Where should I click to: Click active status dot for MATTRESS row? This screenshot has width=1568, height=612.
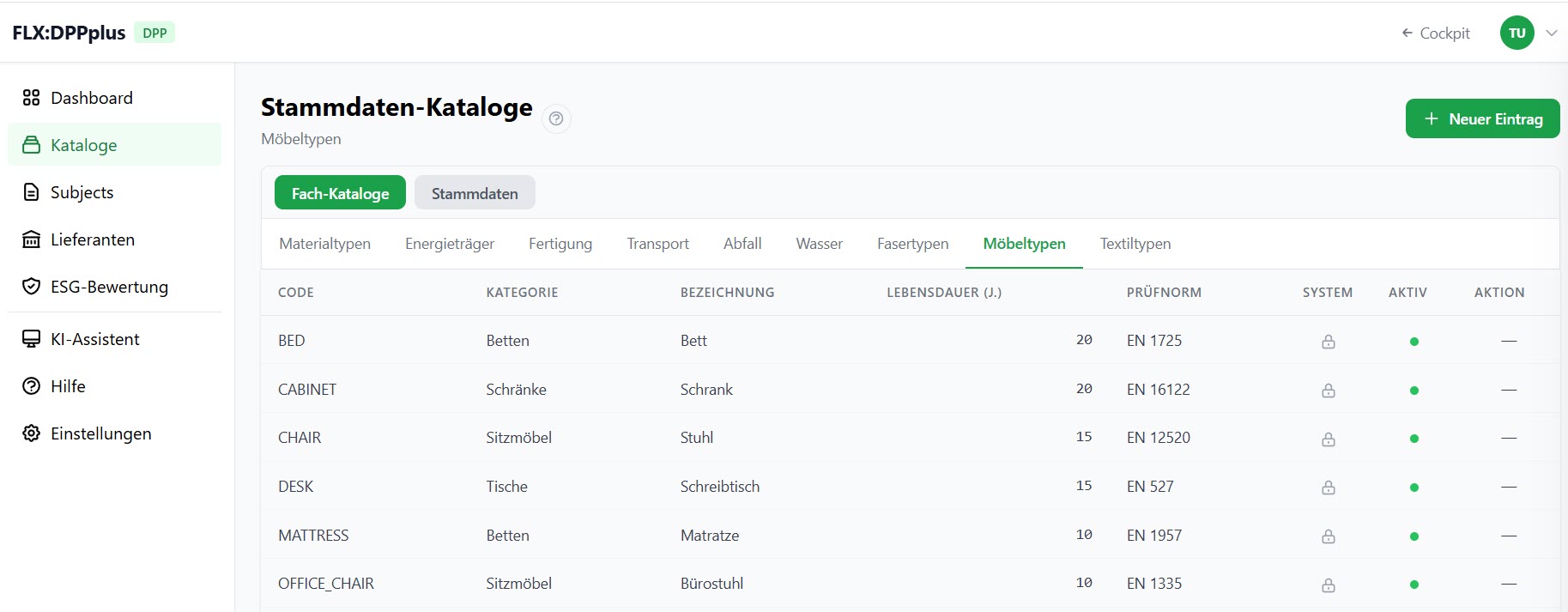click(x=1414, y=536)
